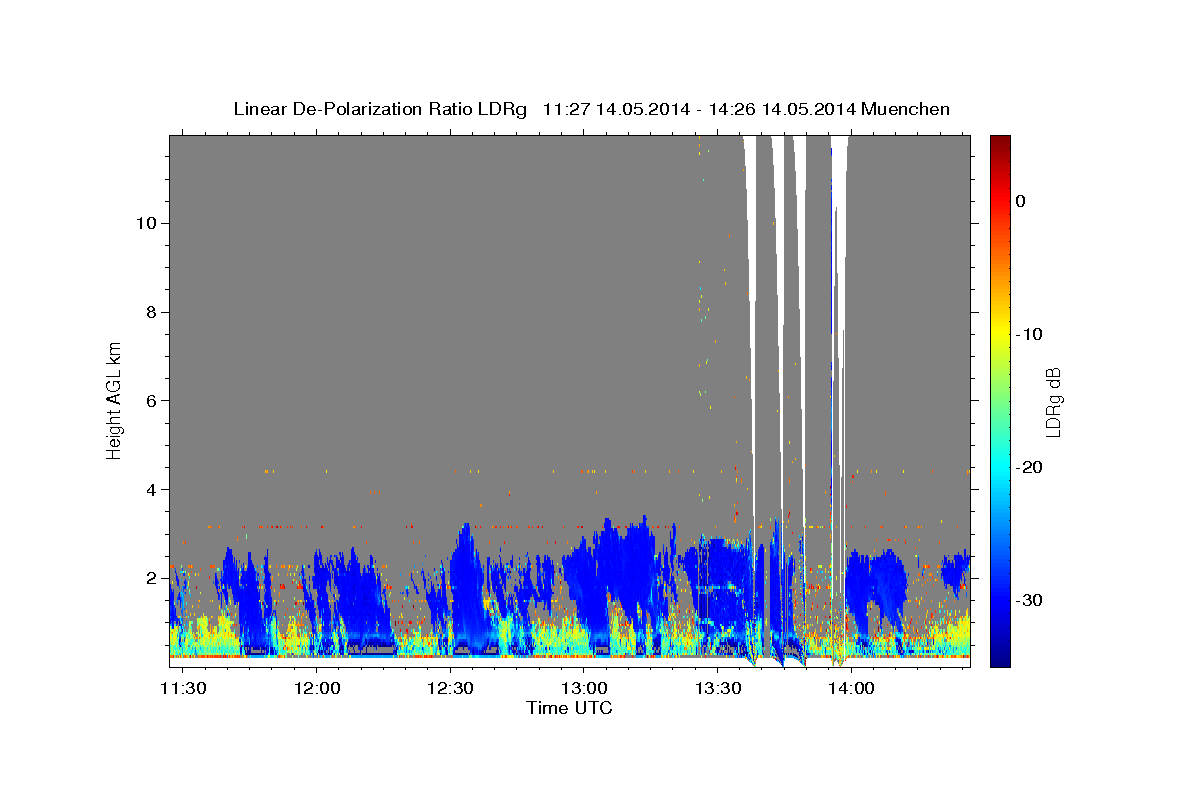Click the 'Time UTC' axis label
The width and height of the screenshot is (1200, 800).
(569, 708)
